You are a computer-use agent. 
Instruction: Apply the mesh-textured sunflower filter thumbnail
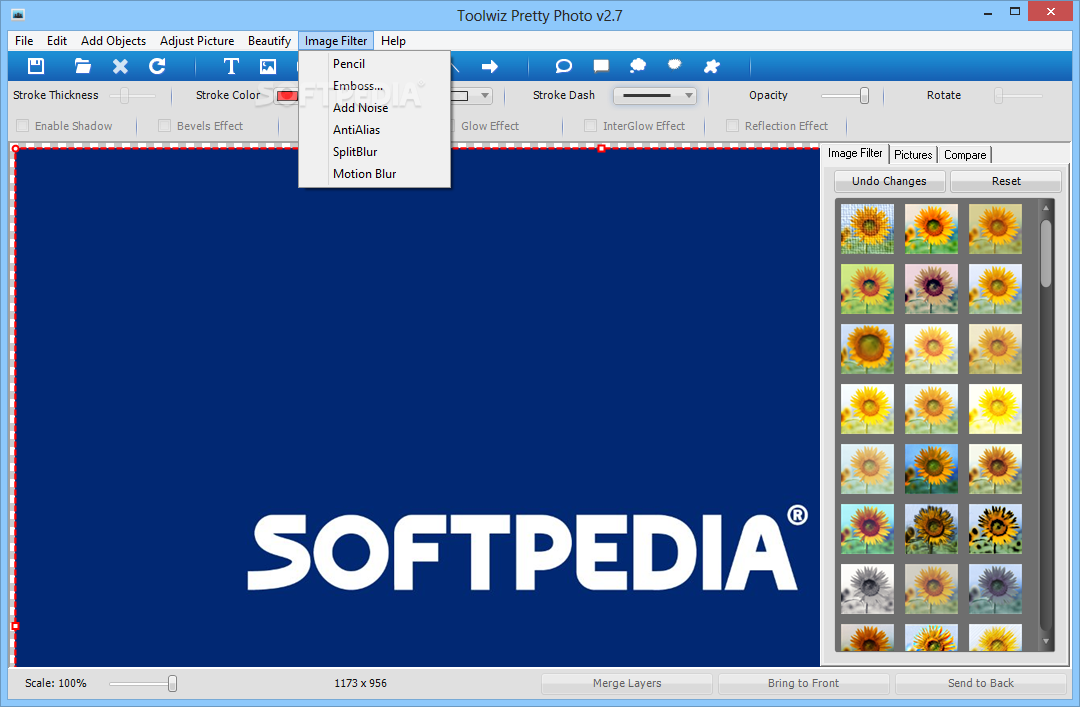click(x=867, y=229)
